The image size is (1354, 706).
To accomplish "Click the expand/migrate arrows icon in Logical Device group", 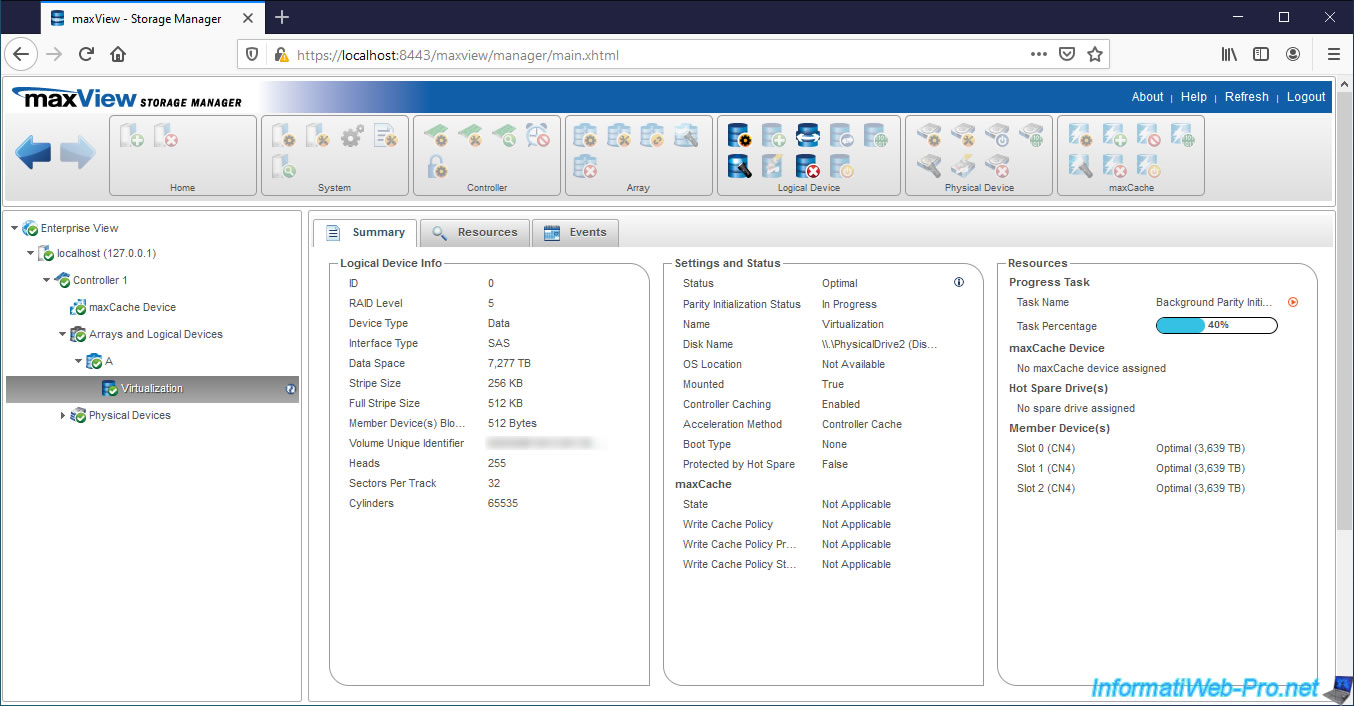I will pos(808,135).
